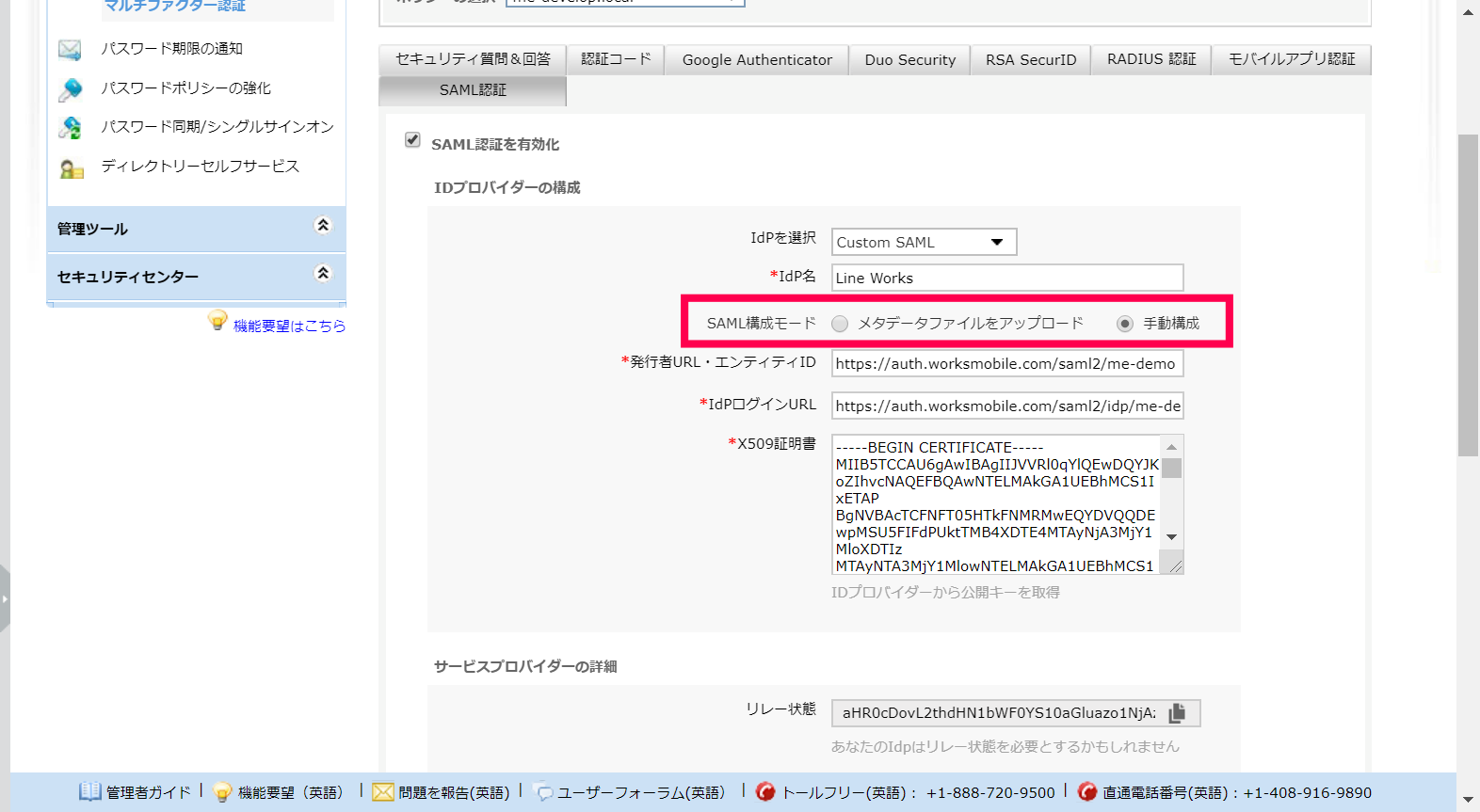Click the password sync/single sign-on icon
1480x812 pixels.
[70, 127]
